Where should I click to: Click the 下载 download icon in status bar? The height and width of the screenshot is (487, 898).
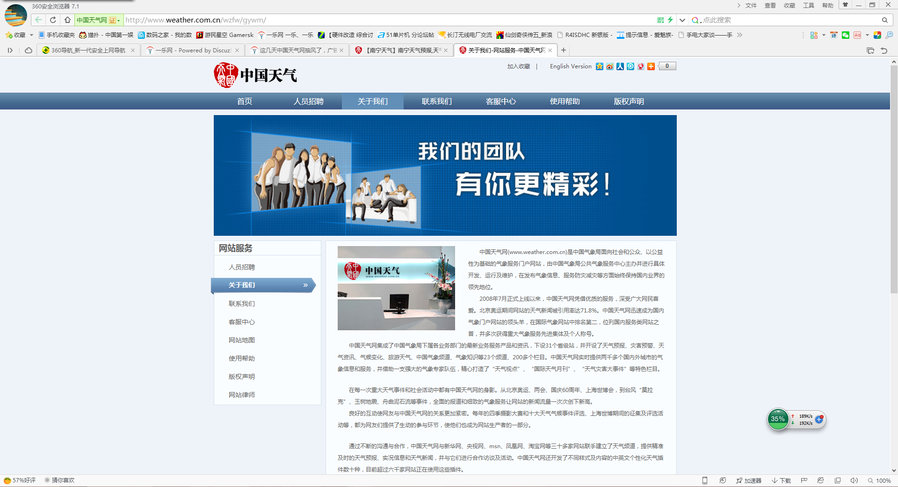(781, 481)
